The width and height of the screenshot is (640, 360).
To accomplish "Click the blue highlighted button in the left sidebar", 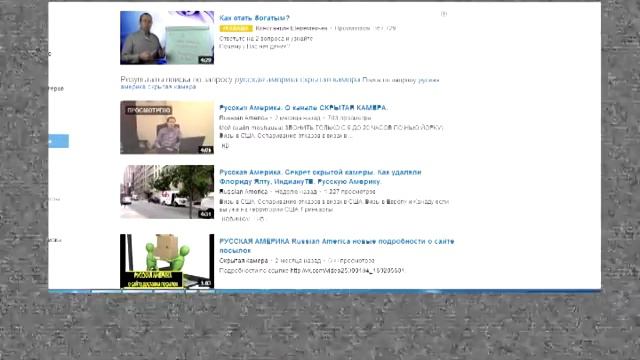I will pos(58,141).
